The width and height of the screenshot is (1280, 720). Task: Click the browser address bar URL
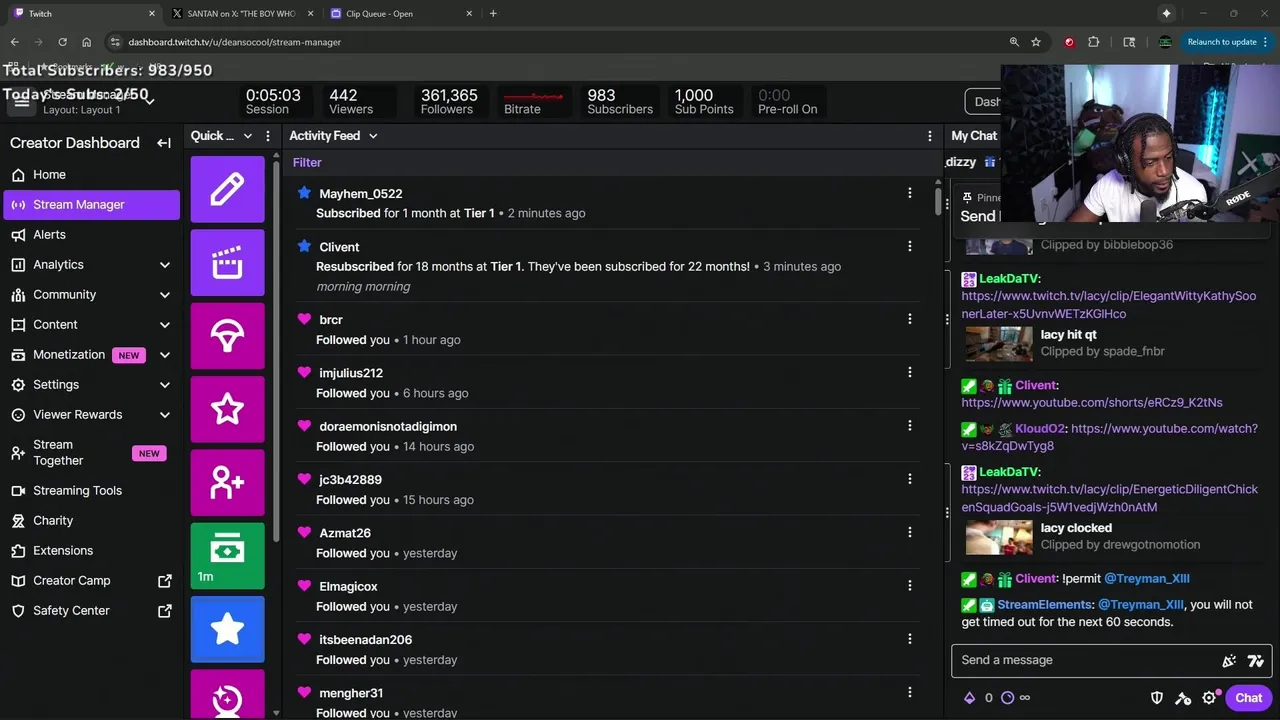tap(234, 42)
